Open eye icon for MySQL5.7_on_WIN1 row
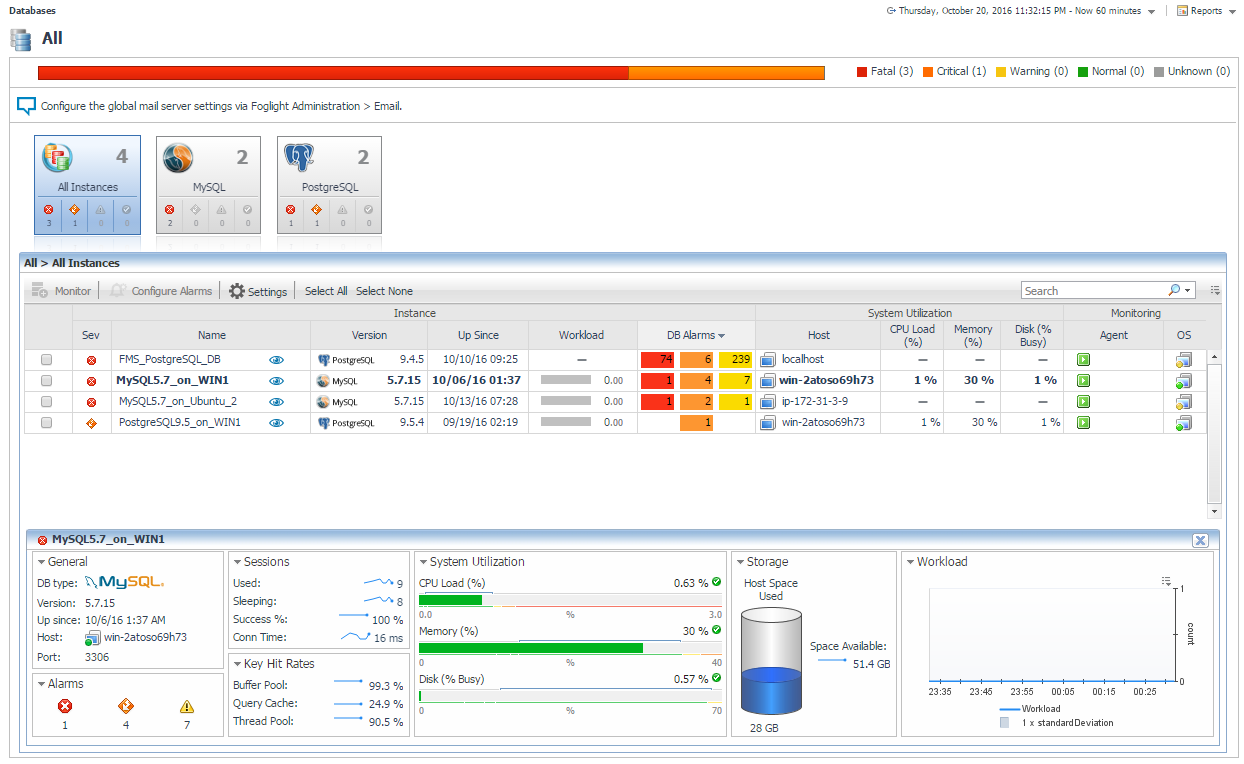 tap(277, 381)
